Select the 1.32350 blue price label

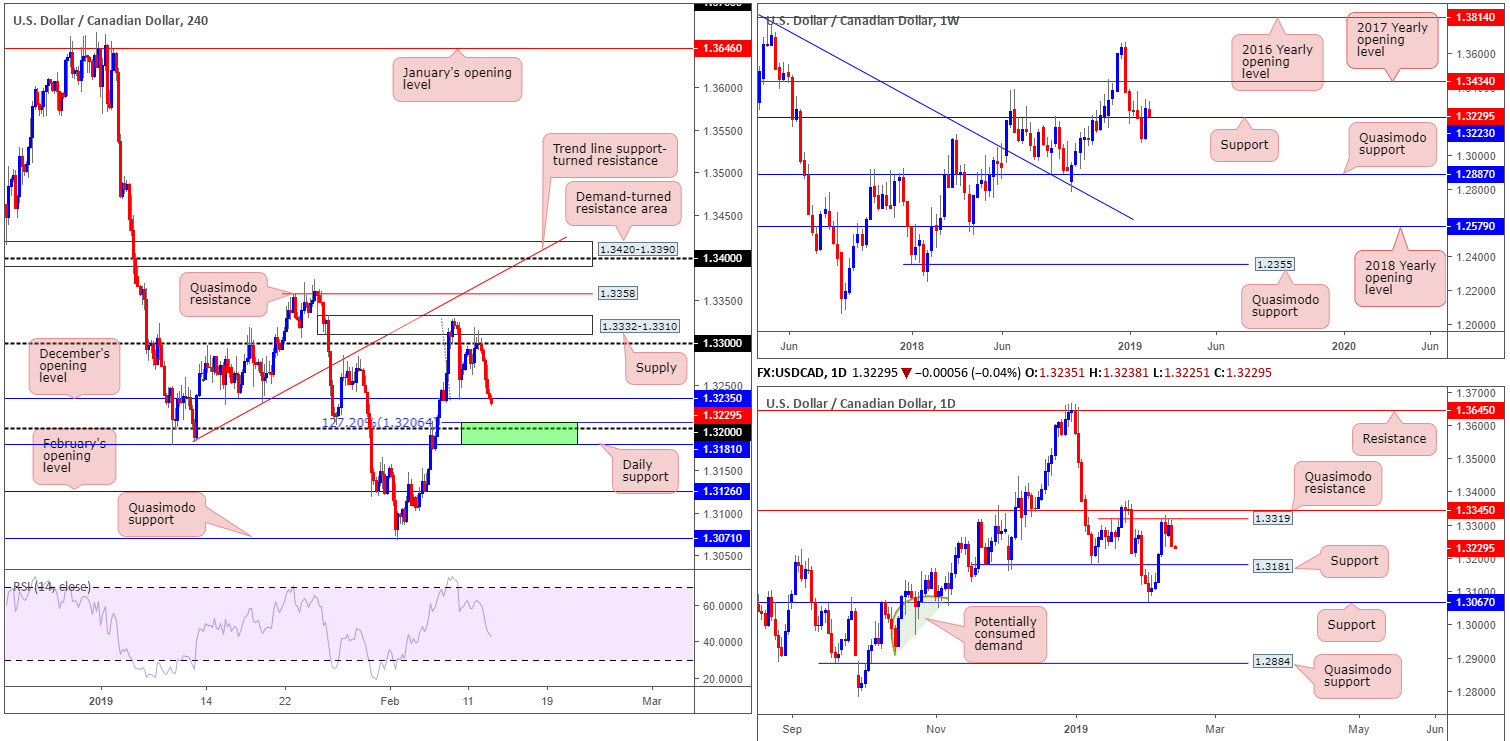tap(721, 398)
